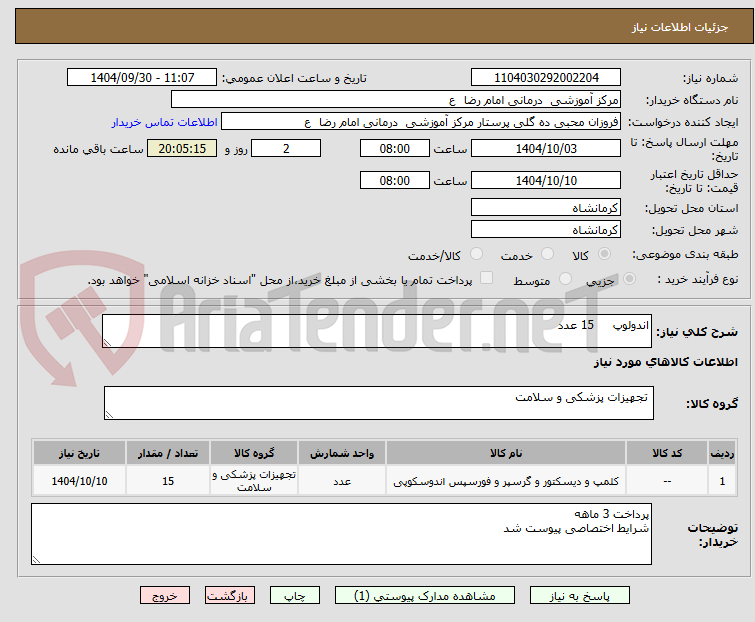Click the تعداد / مقدار column header
755x622 pixels.
(168, 453)
